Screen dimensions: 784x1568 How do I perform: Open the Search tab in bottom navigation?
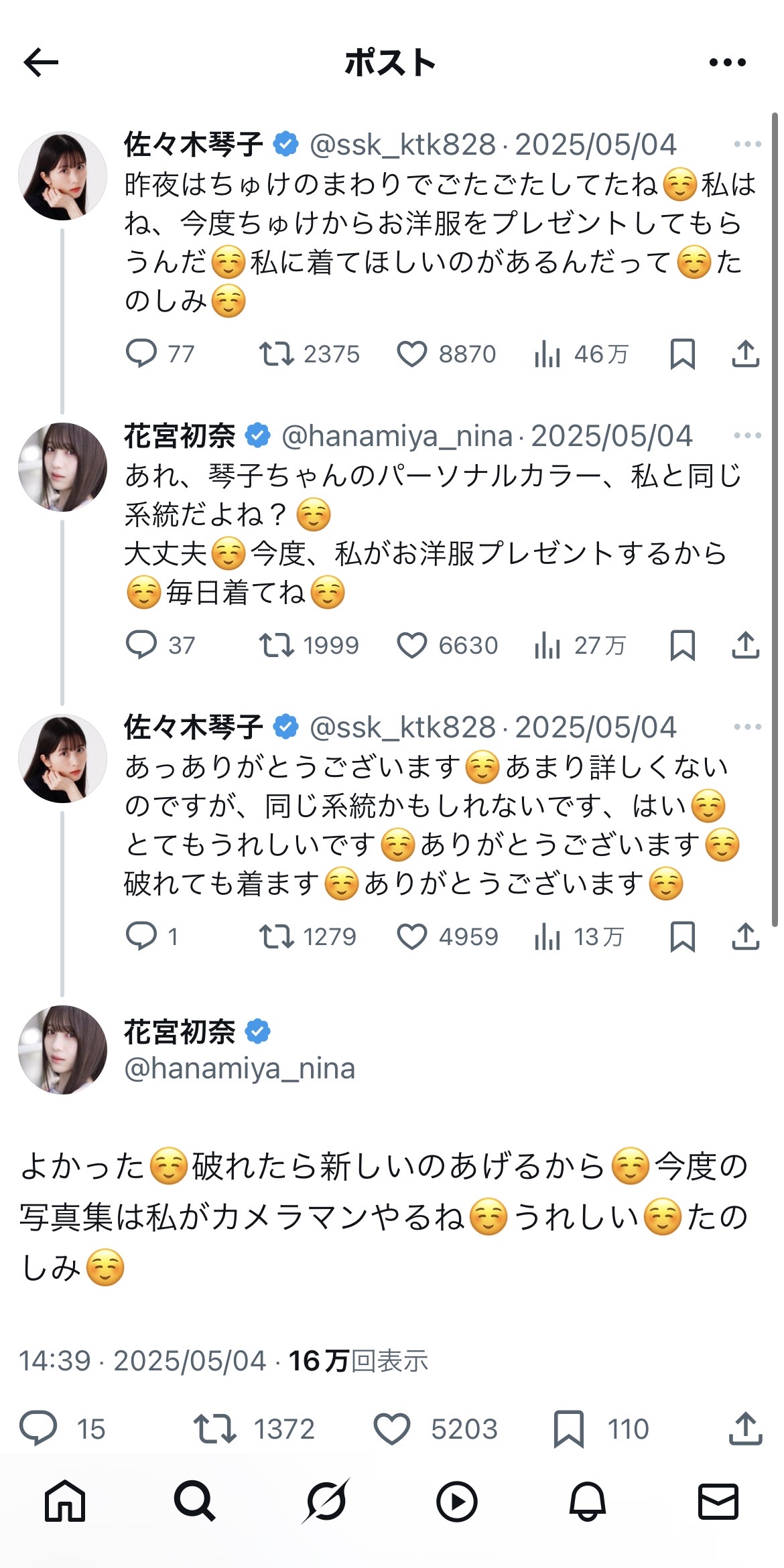click(x=194, y=1501)
